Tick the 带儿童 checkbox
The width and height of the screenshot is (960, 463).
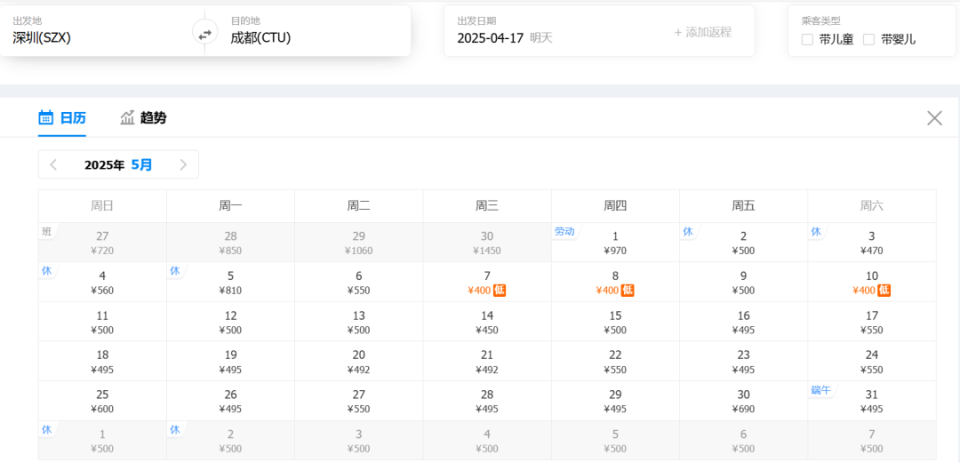click(x=808, y=40)
